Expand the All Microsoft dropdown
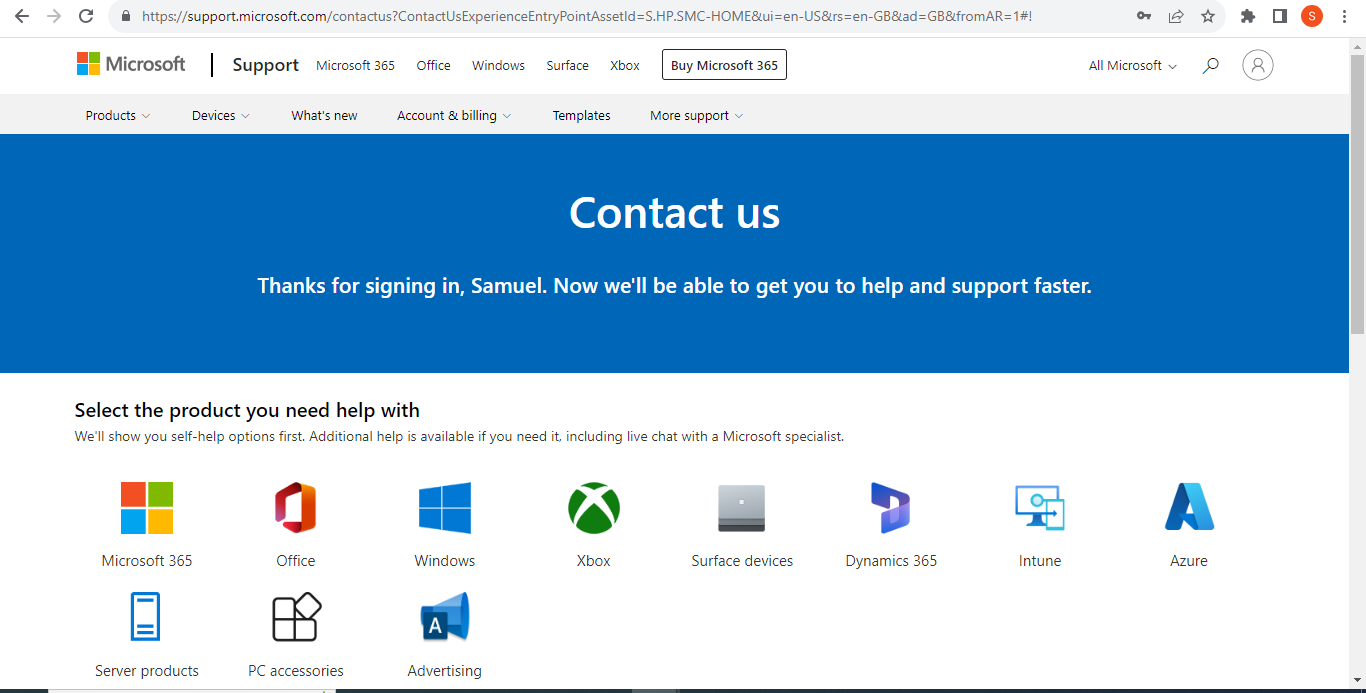The width and height of the screenshot is (1366, 693). pyautogui.click(x=1133, y=65)
